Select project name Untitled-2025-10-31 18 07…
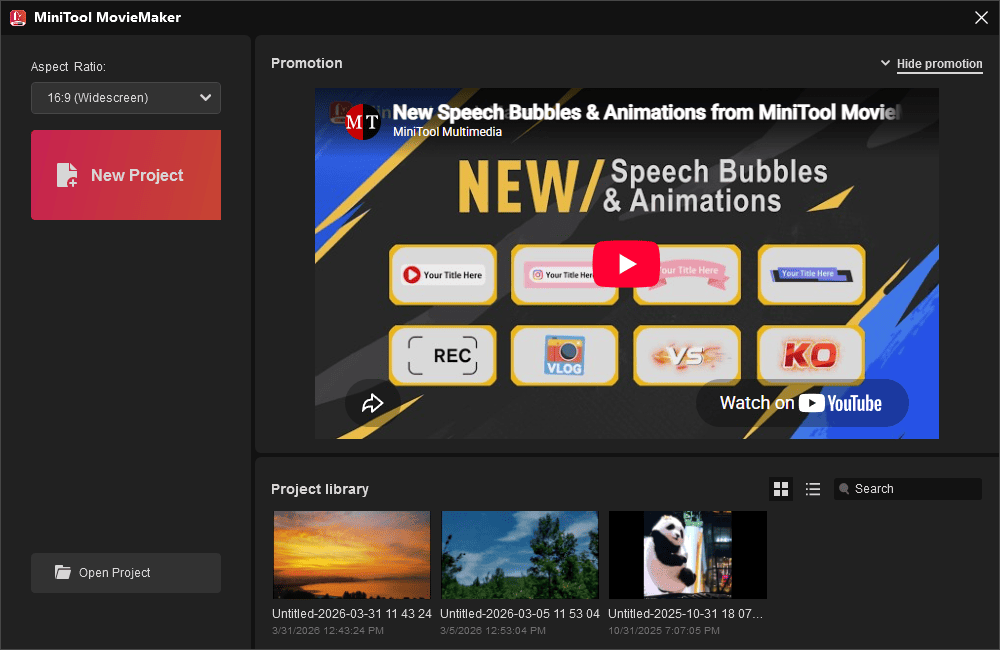This screenshot has width=1000, height=650. pos(686,614)
